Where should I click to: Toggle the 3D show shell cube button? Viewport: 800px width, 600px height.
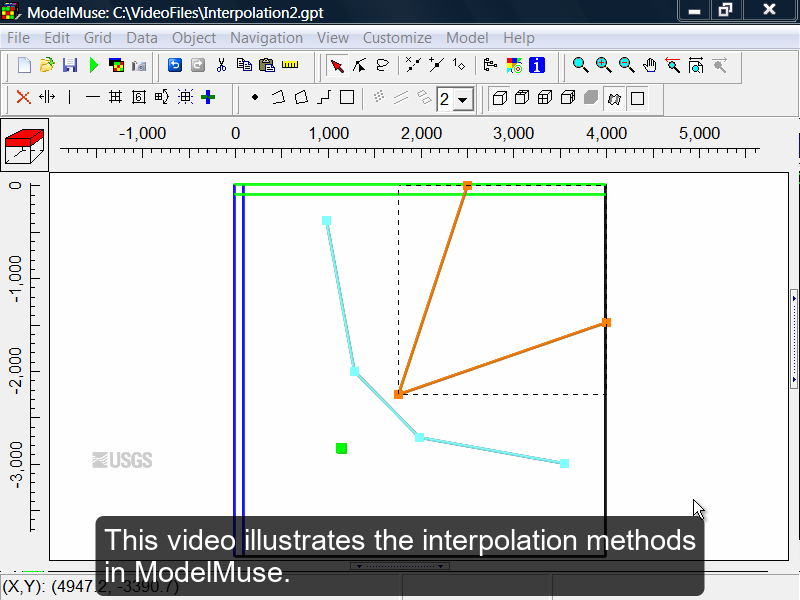click(497, 98)
